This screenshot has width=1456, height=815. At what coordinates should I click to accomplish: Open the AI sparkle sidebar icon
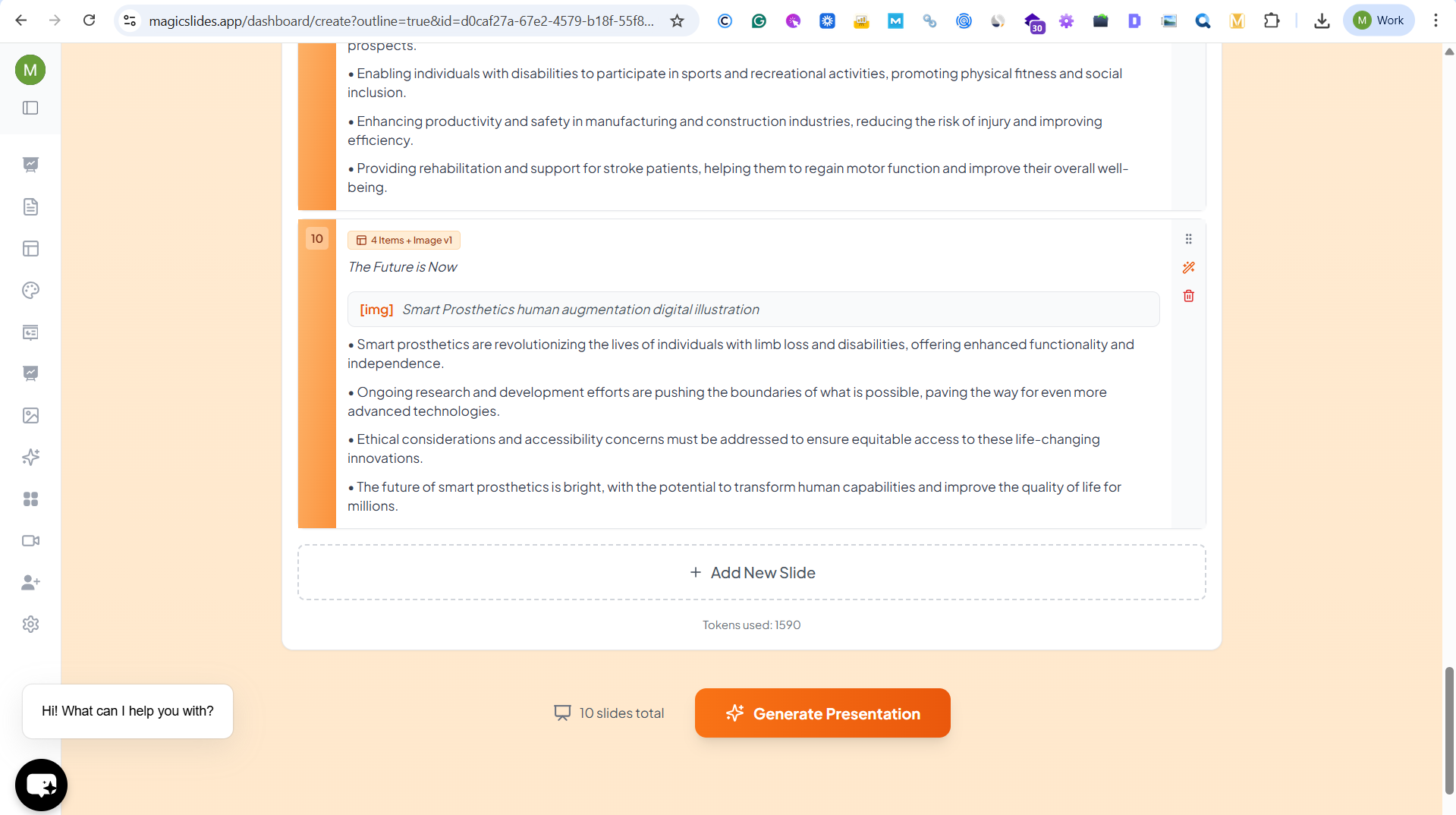click(30, 457)
